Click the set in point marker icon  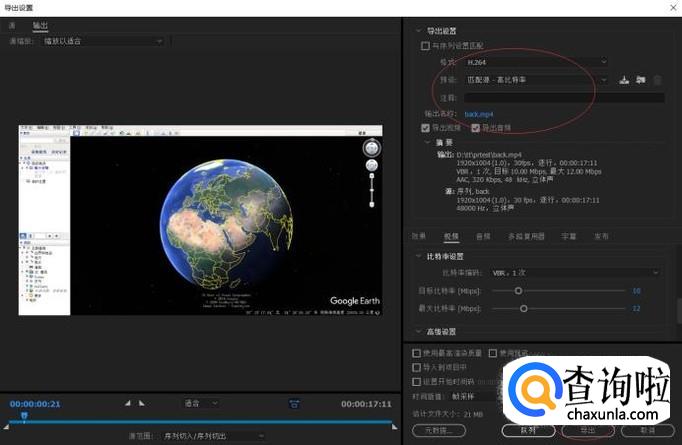click(x=127, y=403)
